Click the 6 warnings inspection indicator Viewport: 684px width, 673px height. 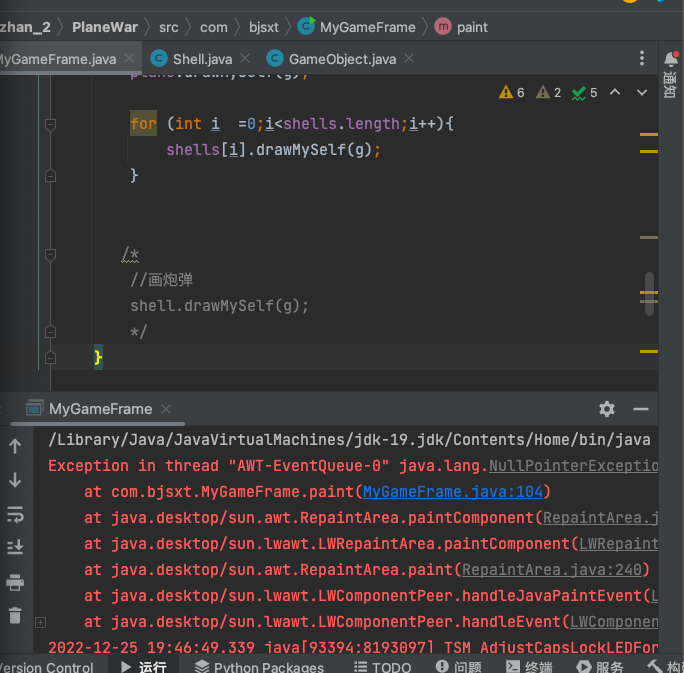[512, 92]
